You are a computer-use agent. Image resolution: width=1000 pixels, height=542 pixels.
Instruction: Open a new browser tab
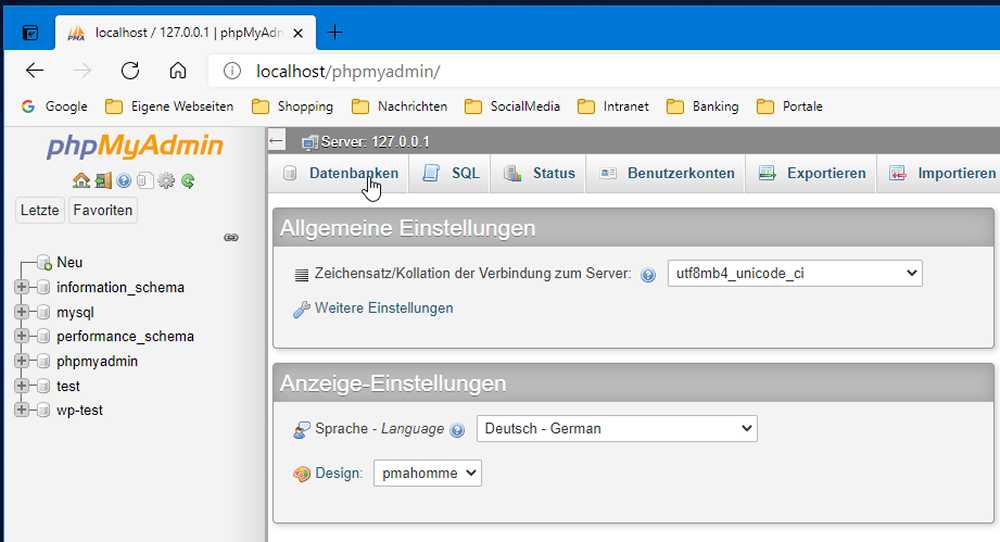[x=335, y=32]
